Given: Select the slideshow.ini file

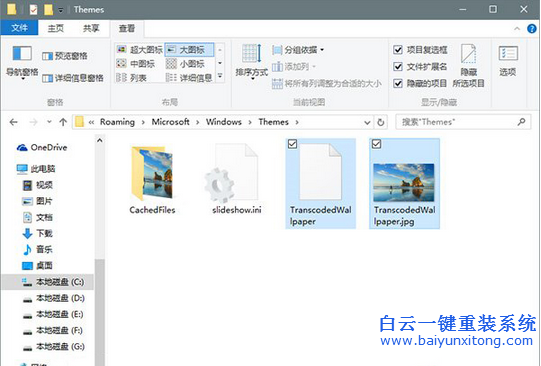Looking at the screenshot, I should 236,179.
